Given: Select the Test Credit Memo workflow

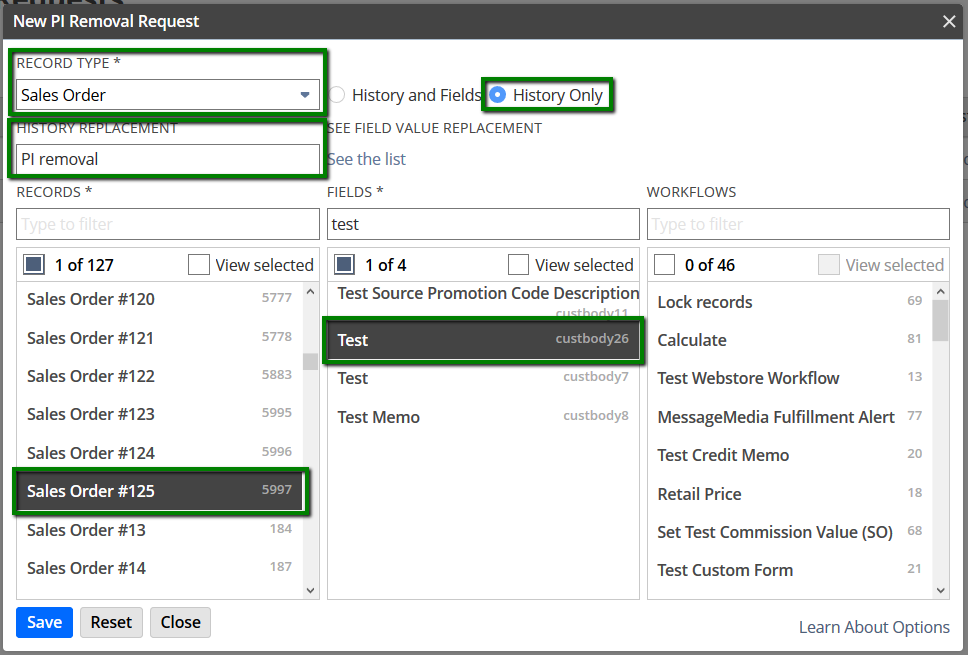Looking at the screenshot, I should [790, 455].
